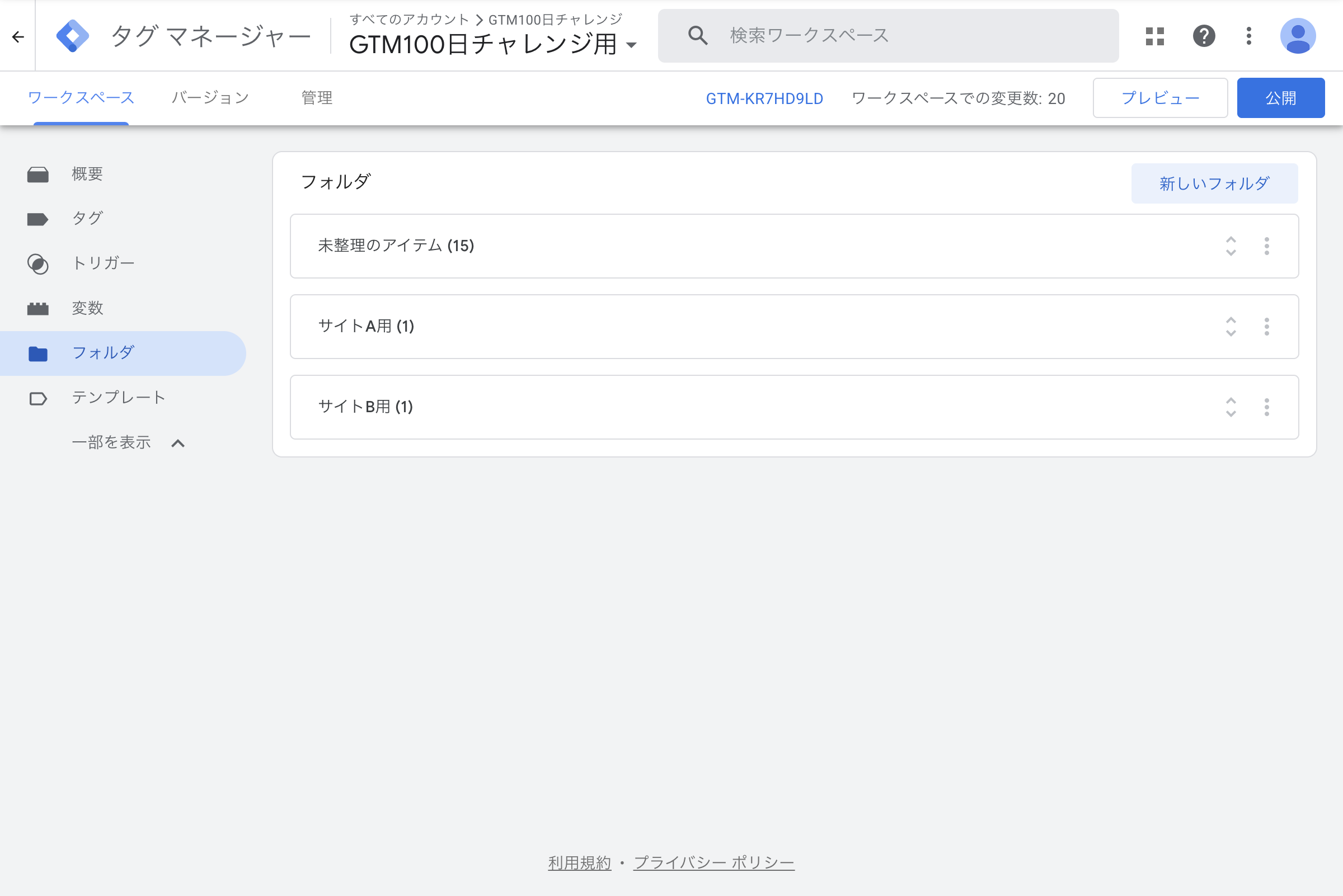This screenshot has width=1343, height=896.
Task: Open the Google apps grid icon
Action: click(1155, 36)
